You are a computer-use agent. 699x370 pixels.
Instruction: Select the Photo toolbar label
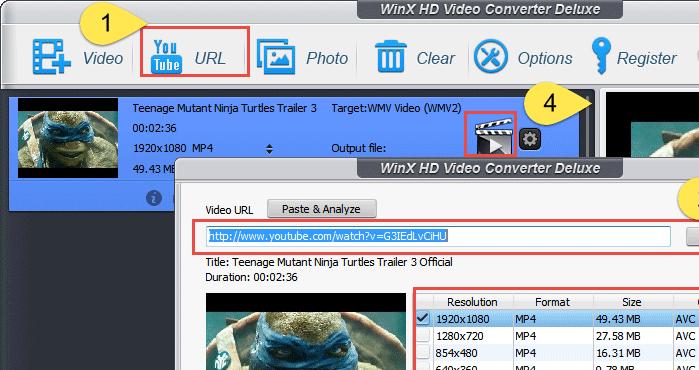click(x=327, y=58)
